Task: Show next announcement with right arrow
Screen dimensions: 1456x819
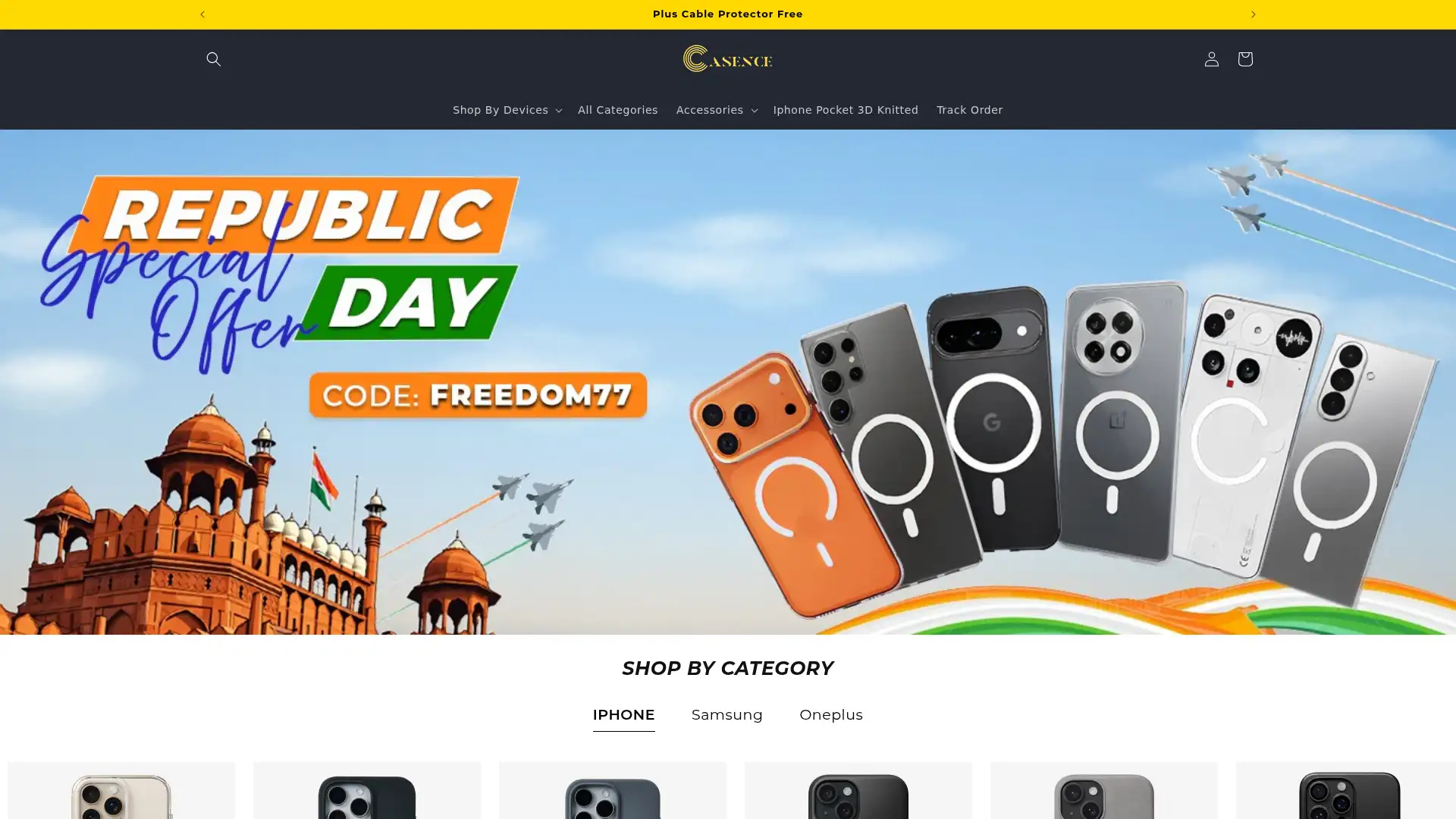Action: (x=1253, y=14)
